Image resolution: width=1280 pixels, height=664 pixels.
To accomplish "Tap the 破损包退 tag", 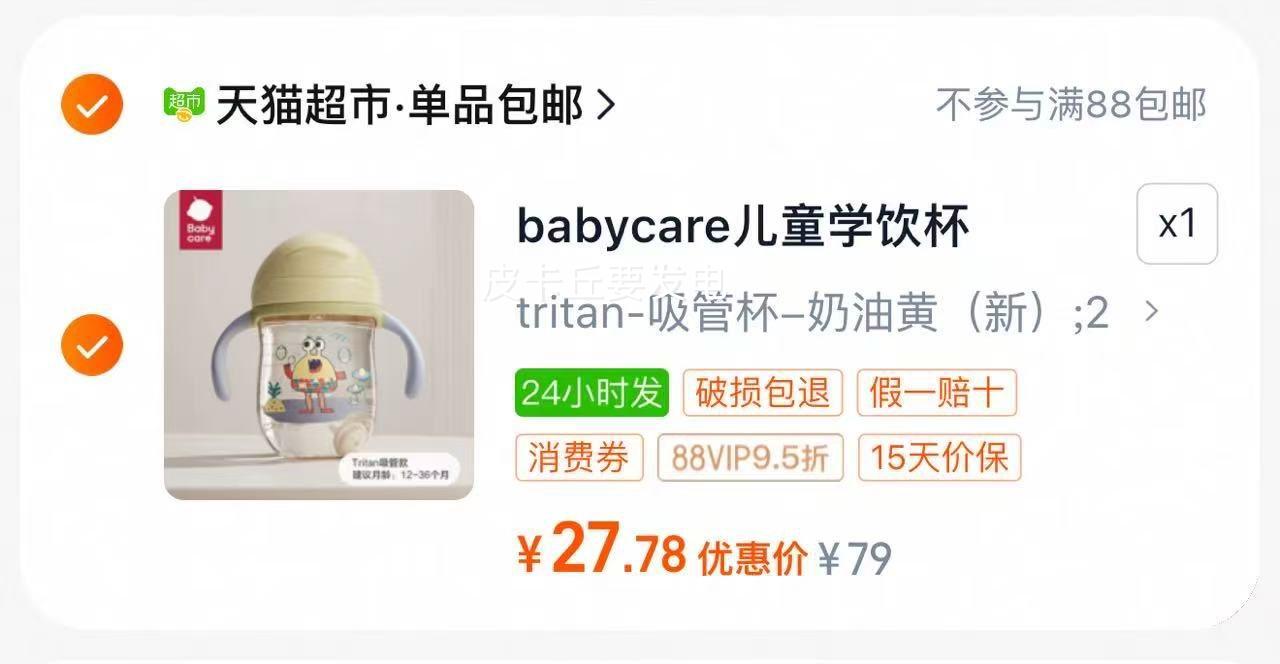I will (764, 393).
